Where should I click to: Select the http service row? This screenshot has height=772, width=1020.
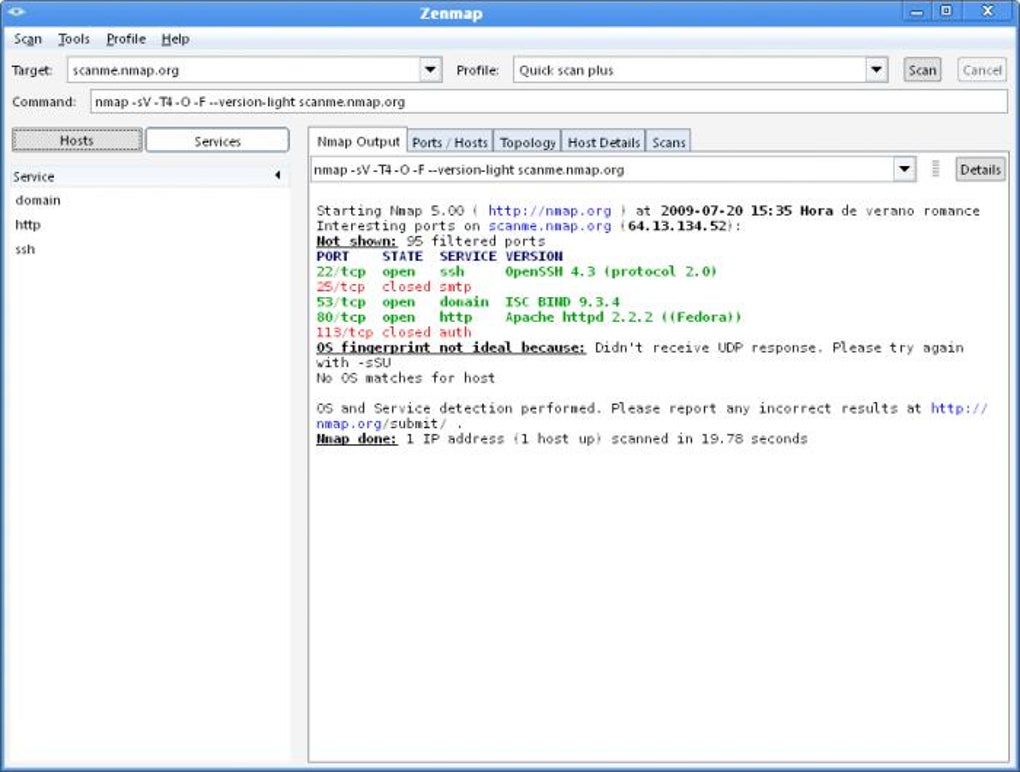pos(150,225)
